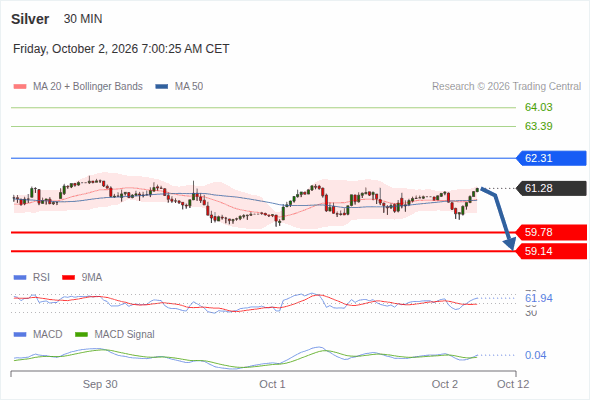590x400 pixels.
Task: Click the Friday, October 2, 2026 timestamp
Action: point(121,49)
